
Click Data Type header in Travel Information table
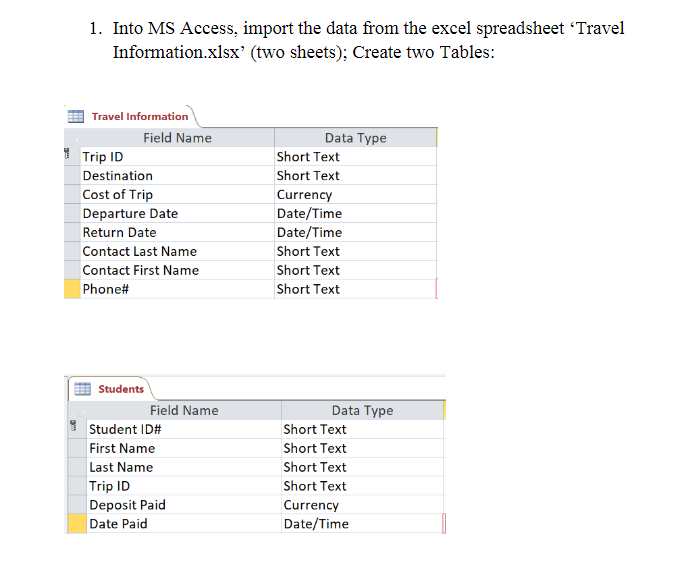(x=356, y=138)
